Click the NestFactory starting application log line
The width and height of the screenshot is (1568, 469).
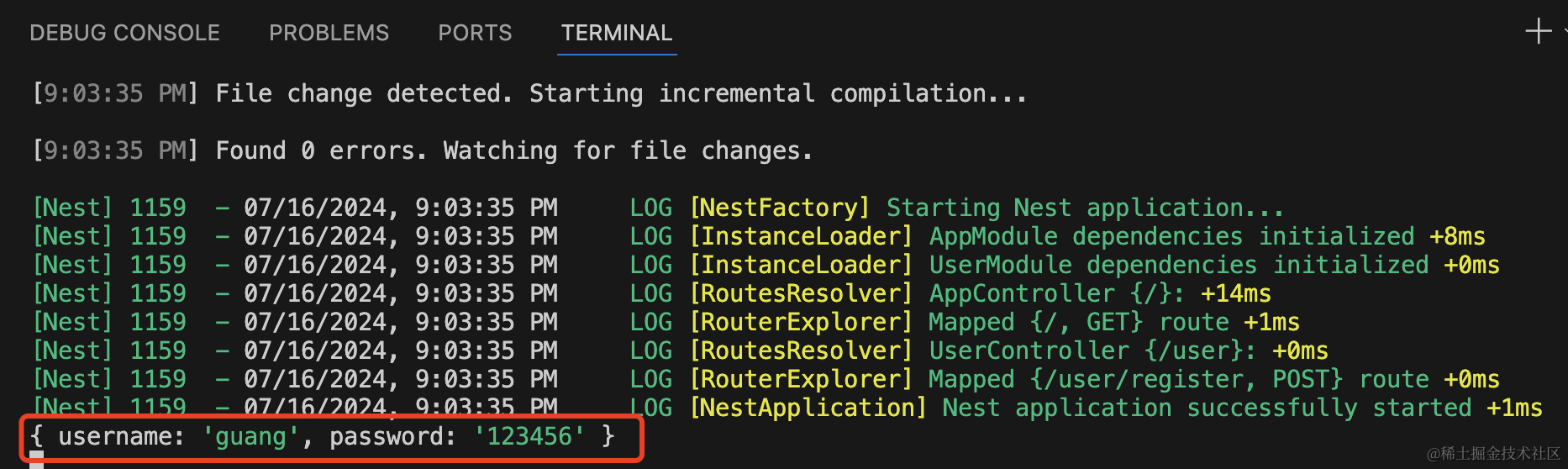pyautogui.click(x=658, y=208)
